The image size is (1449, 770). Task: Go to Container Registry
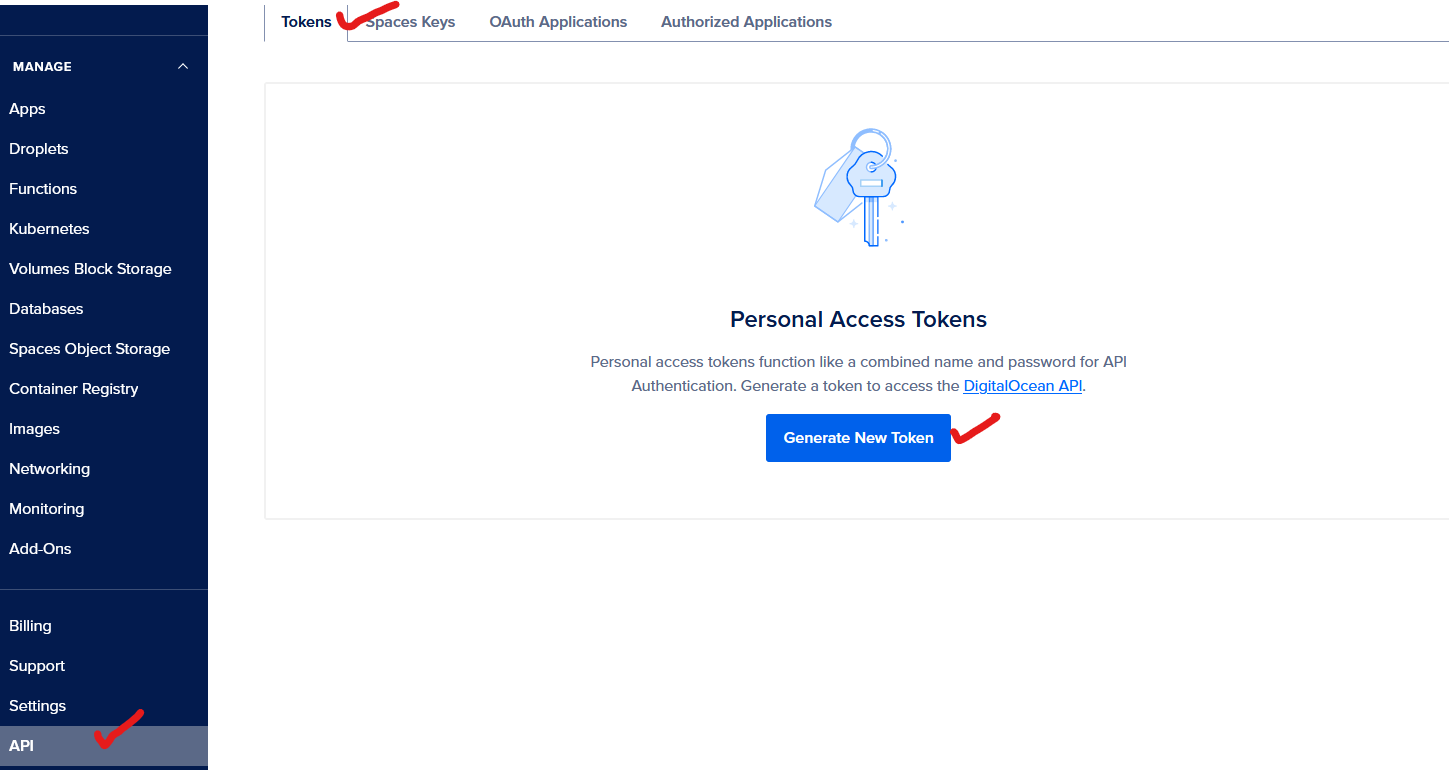[73, 389]
